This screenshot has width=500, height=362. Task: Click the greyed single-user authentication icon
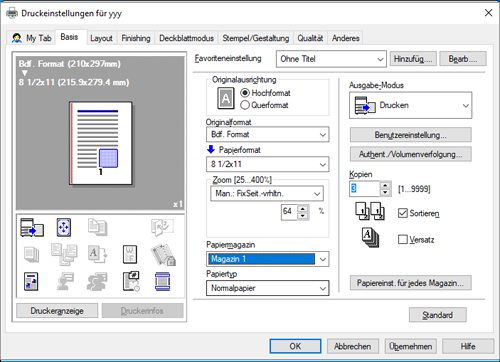(x=65, y=281)
